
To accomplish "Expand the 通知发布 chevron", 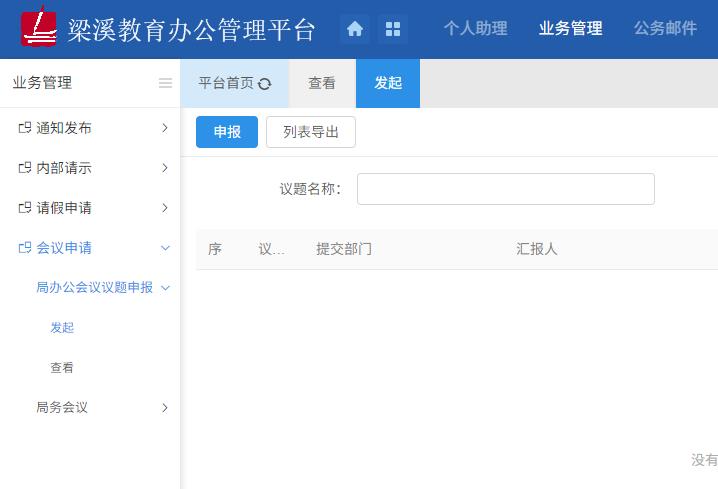I will tap(165, 128).
